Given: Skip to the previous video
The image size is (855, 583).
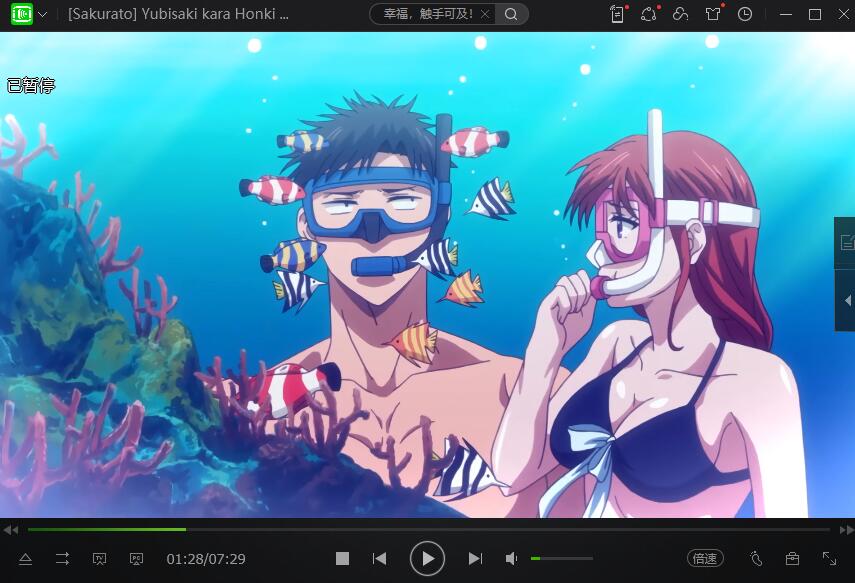Looking at the screenshot, I should 379,559.
